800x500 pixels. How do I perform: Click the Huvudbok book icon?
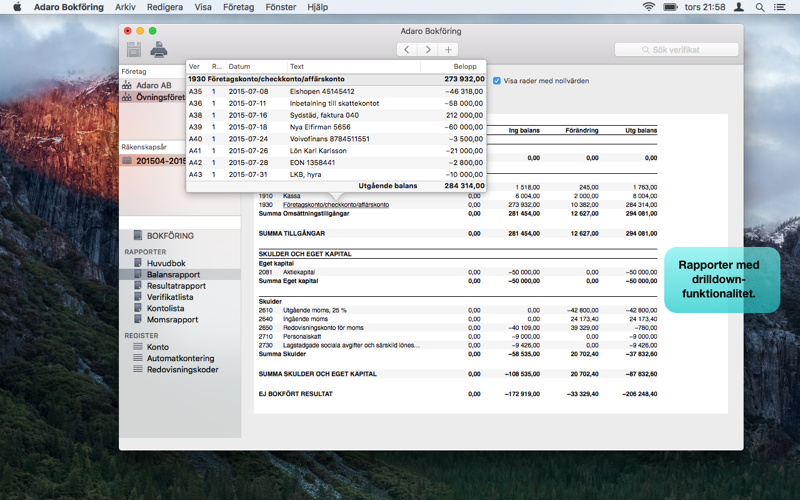(x=138, y=263)
